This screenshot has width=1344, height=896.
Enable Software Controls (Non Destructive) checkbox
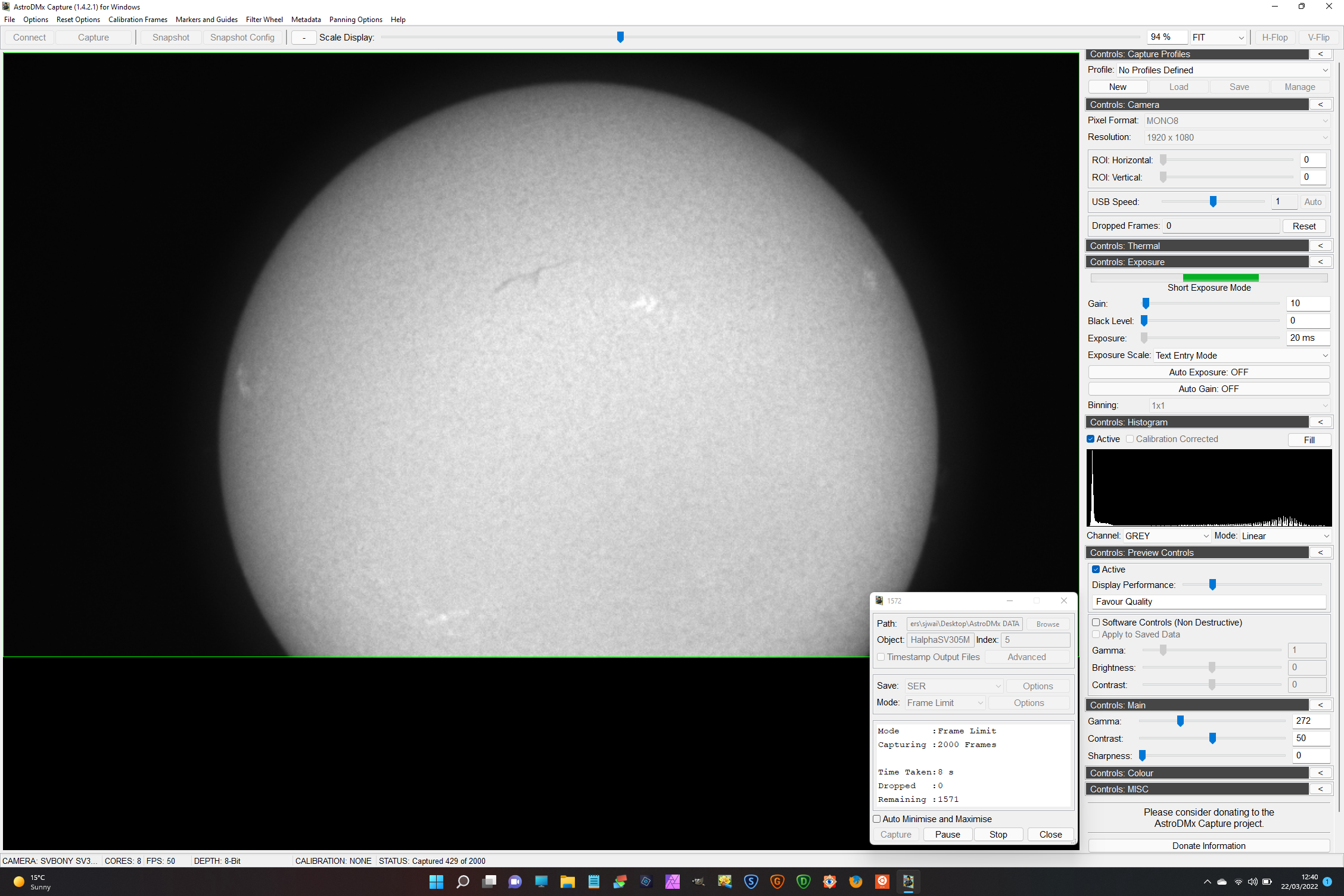click(x=1096, y=623)
